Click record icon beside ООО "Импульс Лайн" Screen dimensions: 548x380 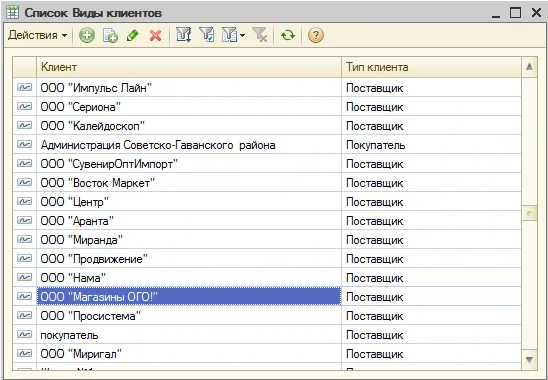click(x=24, y=87)
